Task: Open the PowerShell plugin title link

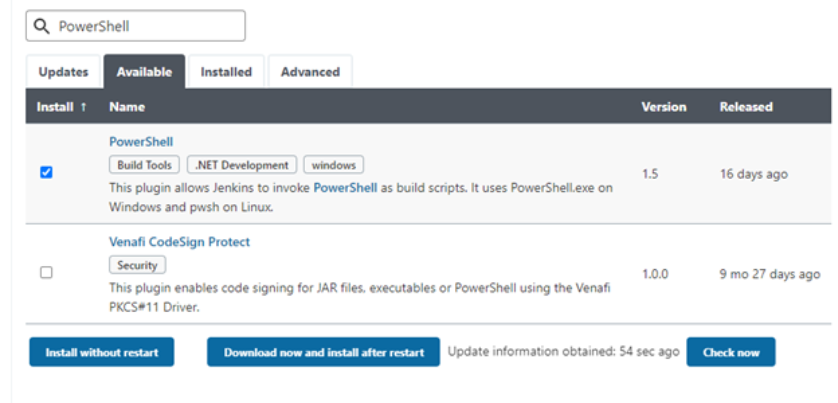Action: (x=141, y=142)
